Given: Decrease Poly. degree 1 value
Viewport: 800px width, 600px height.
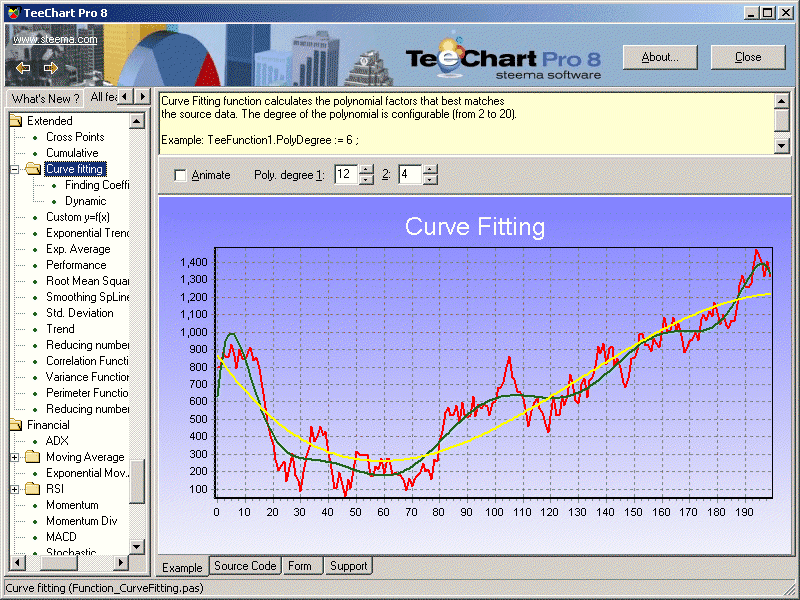Looking at the screenshot, I should [x=366, y=180].
